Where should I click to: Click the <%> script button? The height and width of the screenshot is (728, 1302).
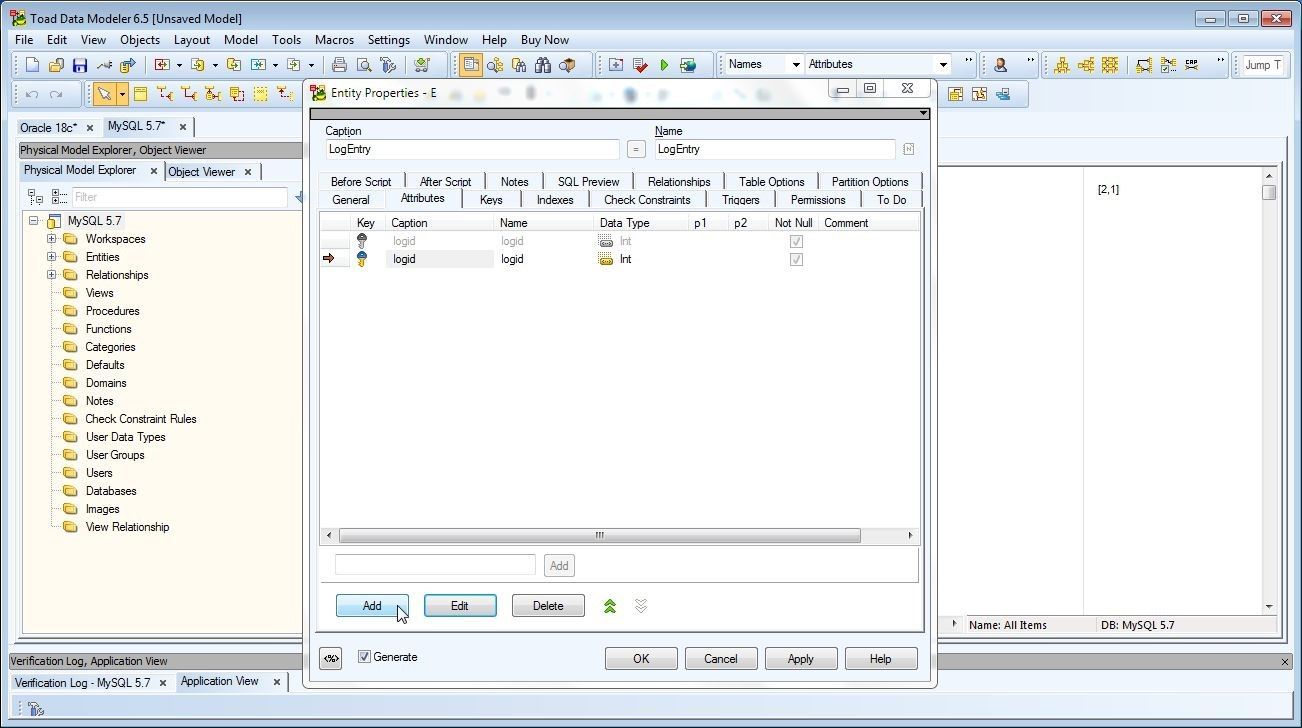[x=331, y=658]
